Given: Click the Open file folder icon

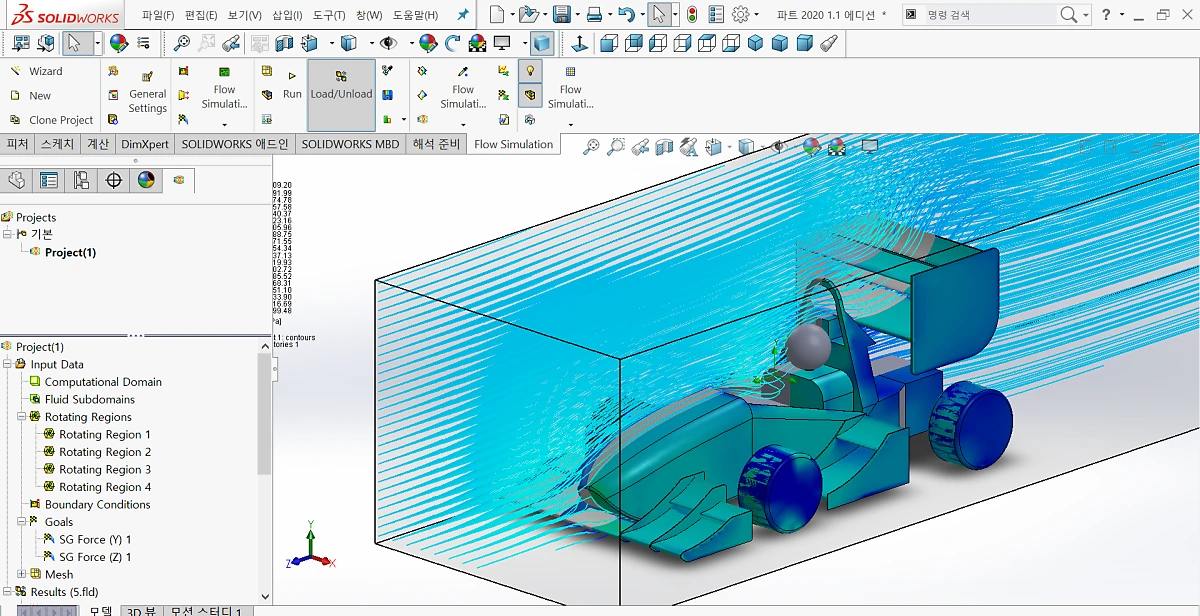Looking at the screenshot, I should (527, 15).
